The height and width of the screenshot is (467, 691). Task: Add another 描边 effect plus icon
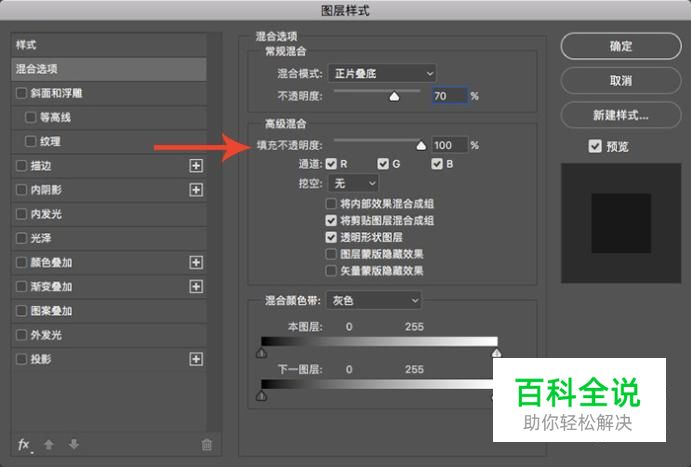pyautogui.click(x=196, y=166)
